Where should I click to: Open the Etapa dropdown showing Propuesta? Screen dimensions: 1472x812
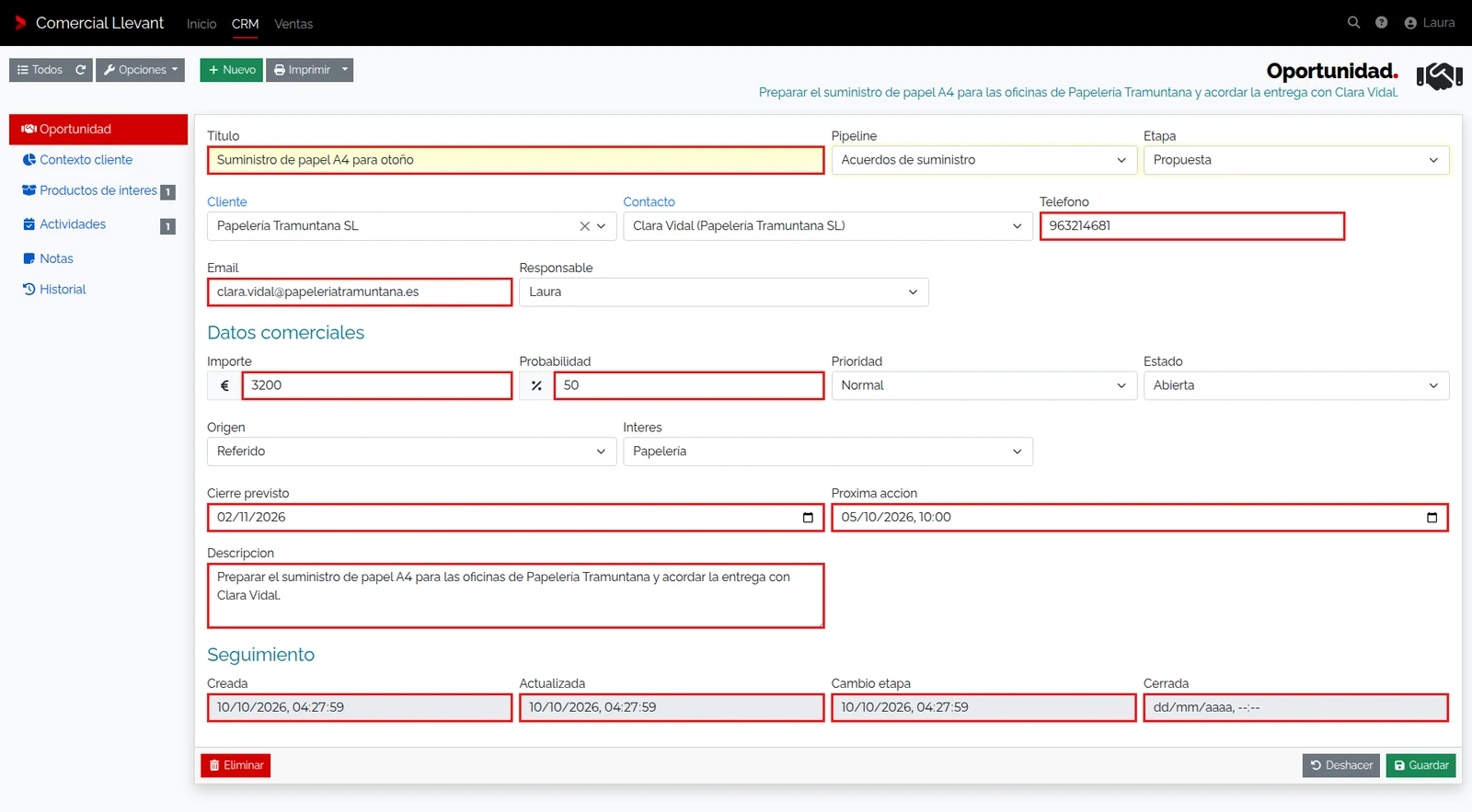tap(1296, 160)
